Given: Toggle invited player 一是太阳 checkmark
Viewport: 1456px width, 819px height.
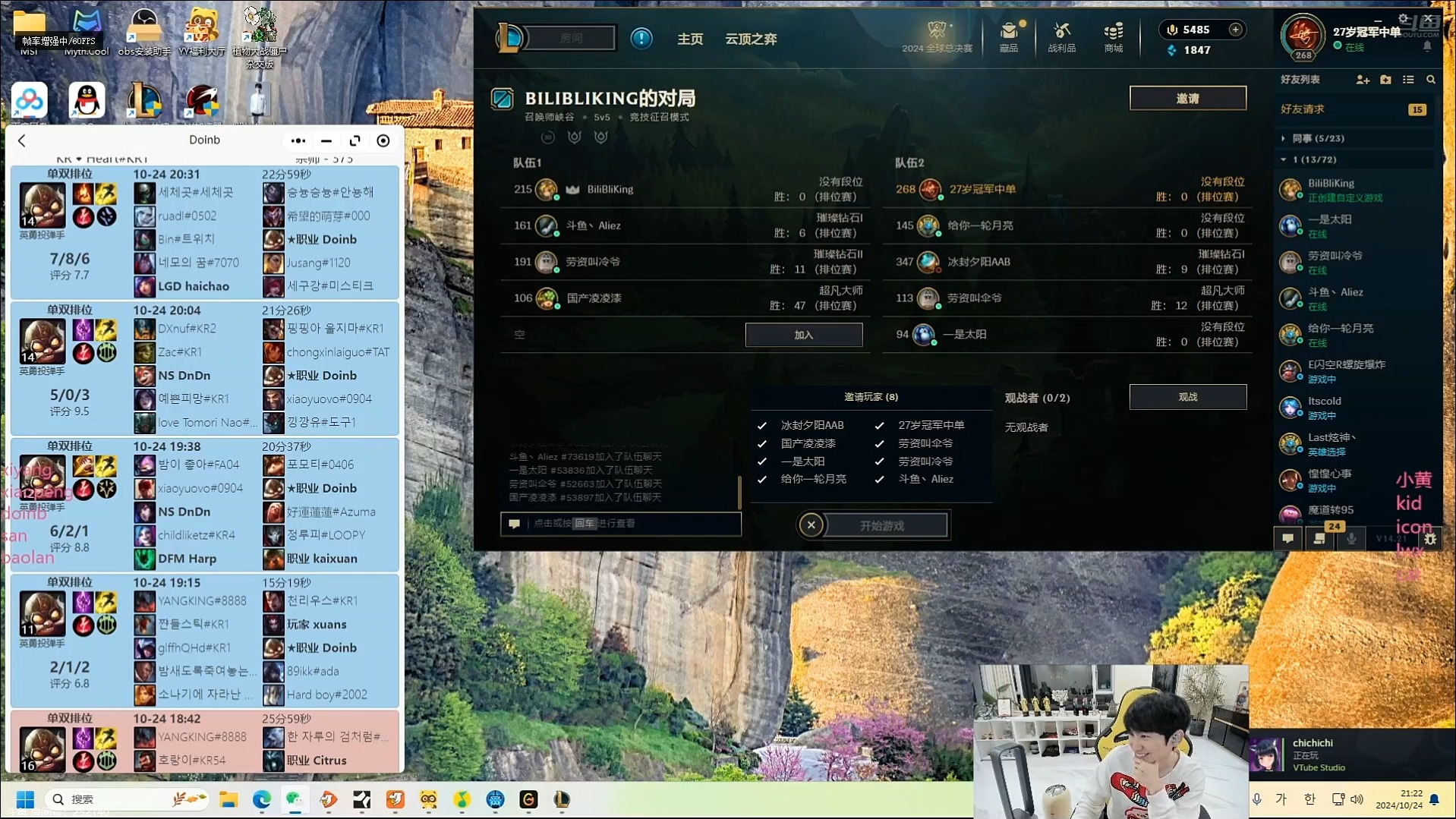Looking at the screenshot, I should (762, 461).
